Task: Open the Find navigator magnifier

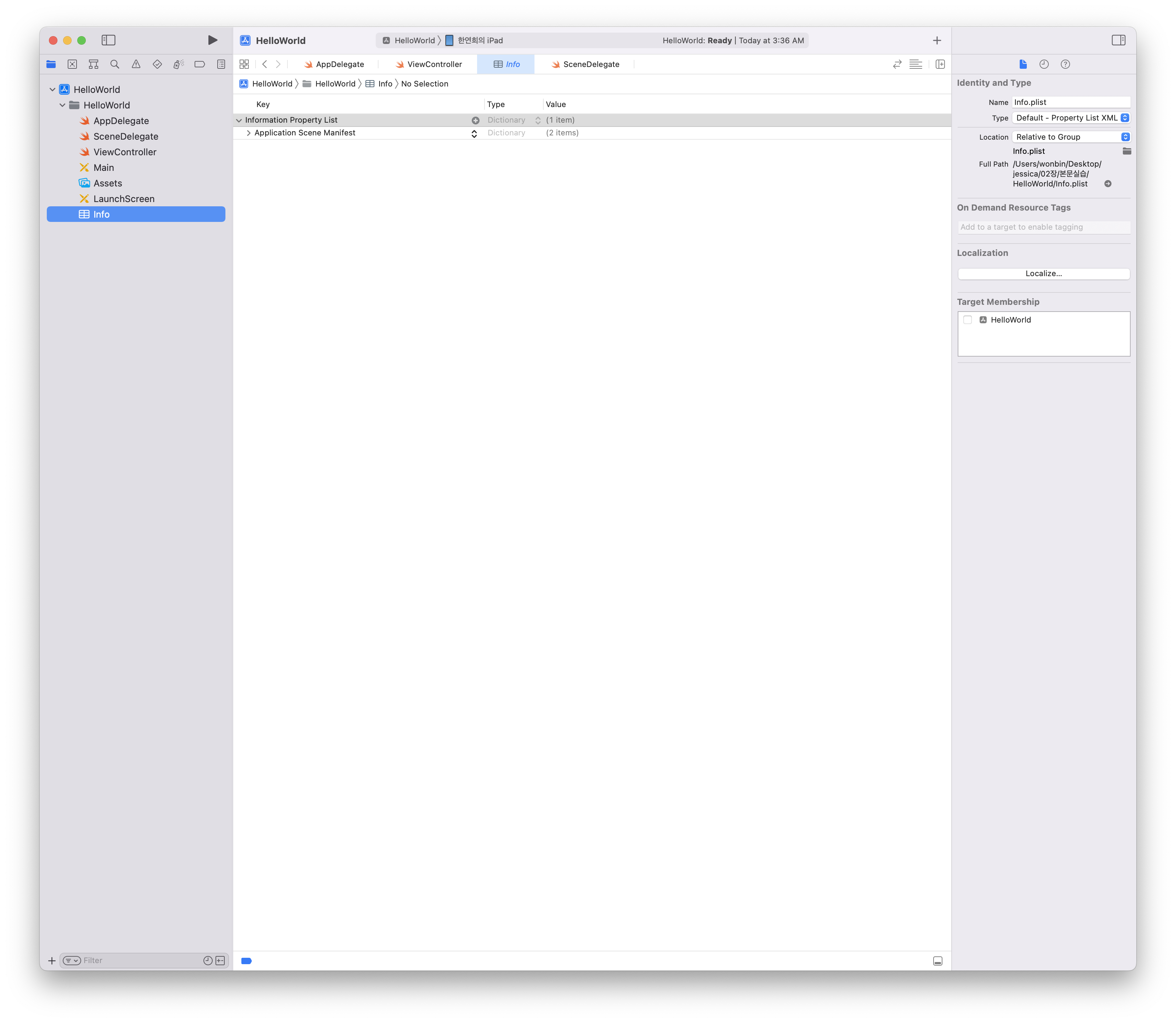Action: 115,64
